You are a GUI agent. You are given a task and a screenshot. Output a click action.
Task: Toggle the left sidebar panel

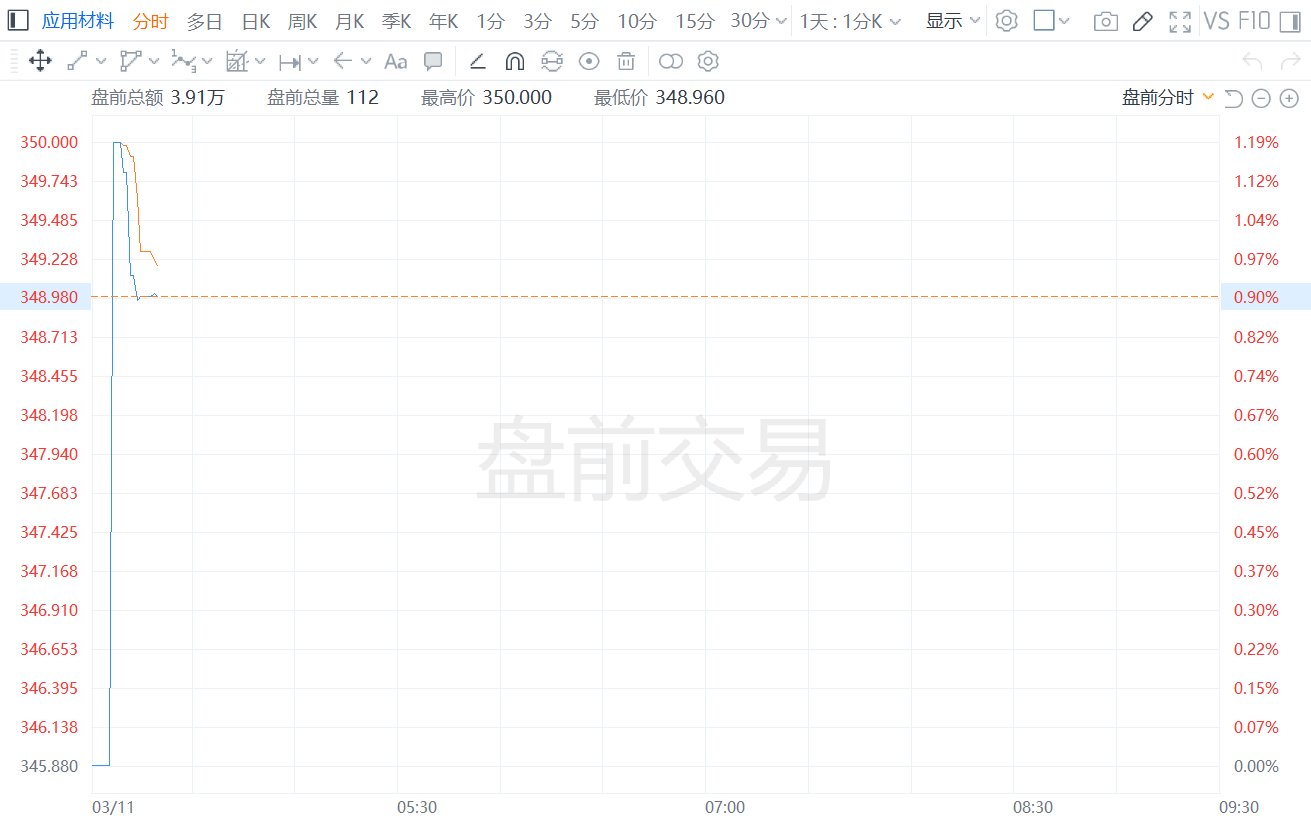coord(19,21)
